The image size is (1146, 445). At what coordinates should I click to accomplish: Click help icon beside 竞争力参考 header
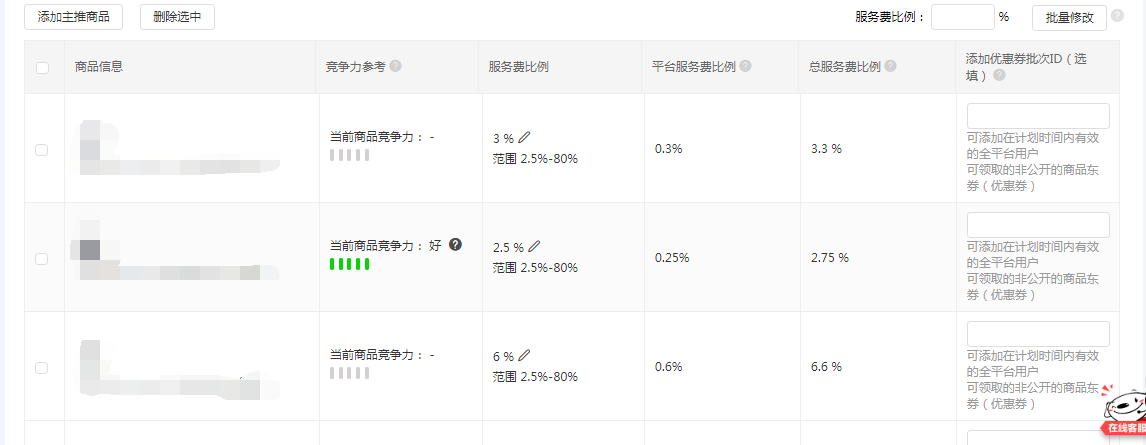click(395, 67)
